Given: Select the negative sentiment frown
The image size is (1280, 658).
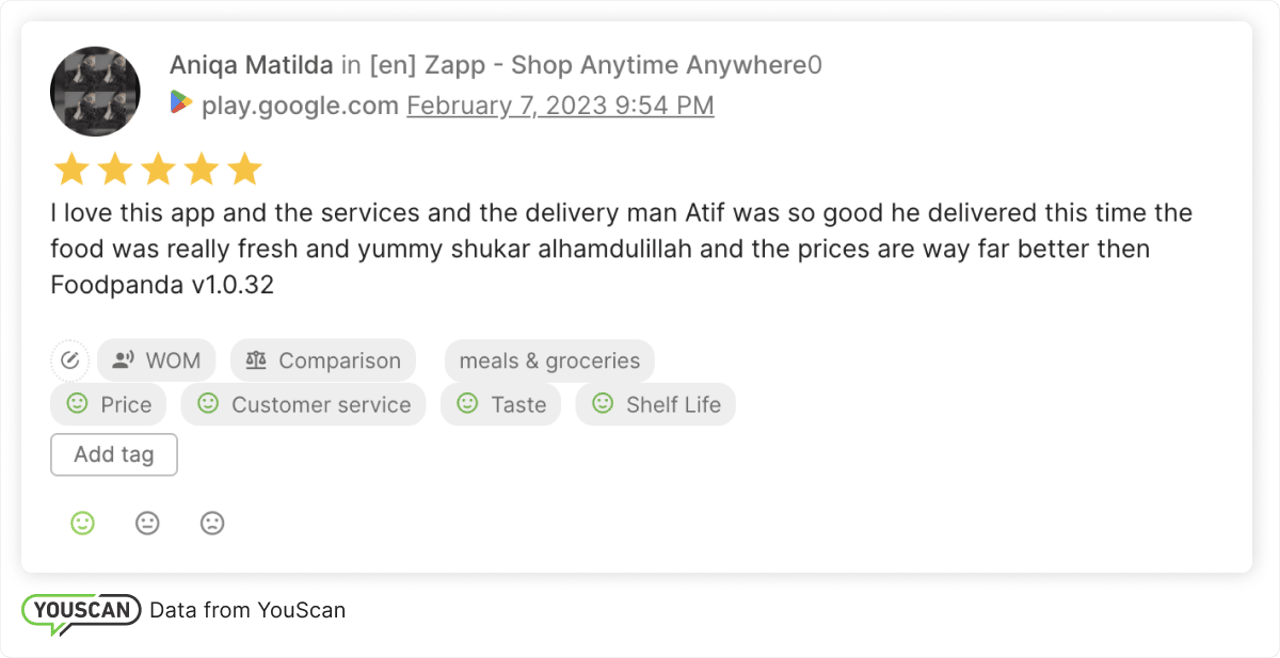Looking at the screenshot, I should point(212,523).
